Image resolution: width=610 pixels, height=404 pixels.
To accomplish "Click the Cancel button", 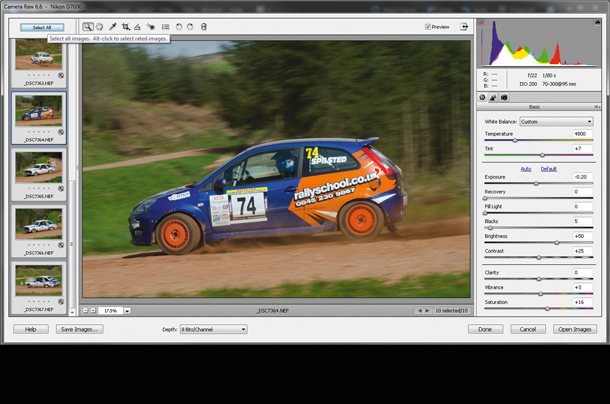I will 528,329.
